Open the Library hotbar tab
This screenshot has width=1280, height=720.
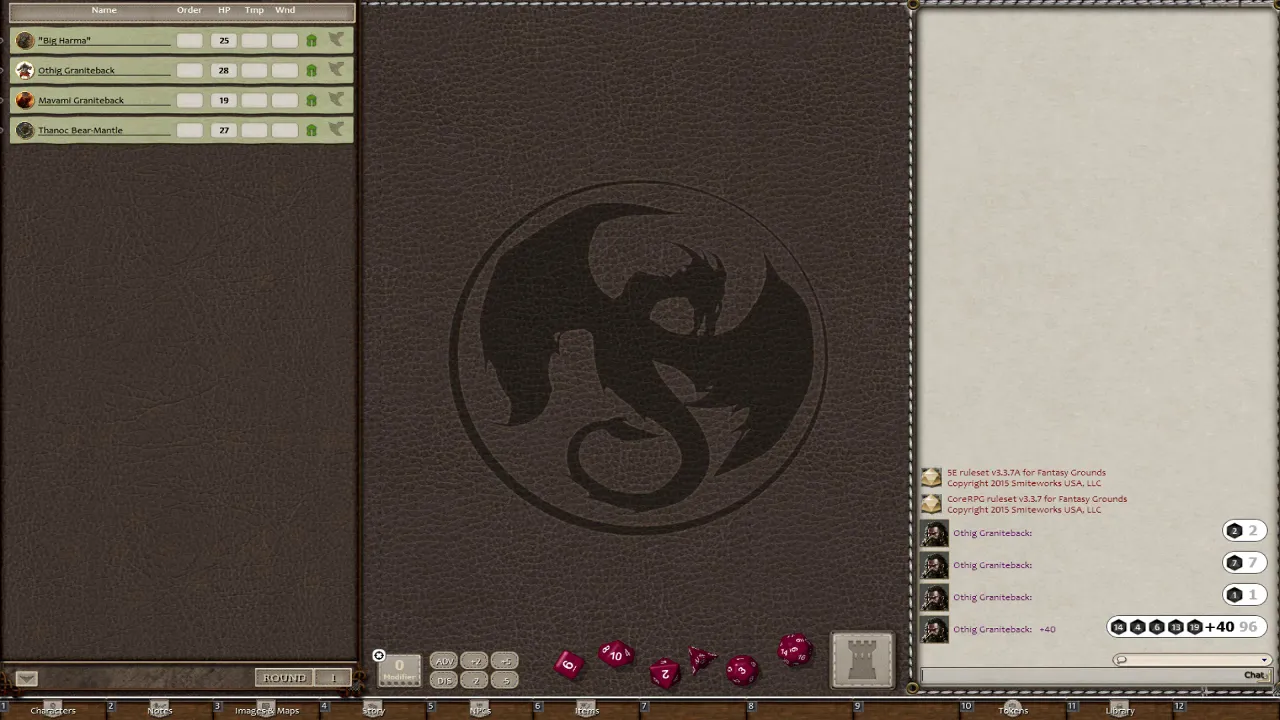pyautogui.click(x=1120, y=710)
